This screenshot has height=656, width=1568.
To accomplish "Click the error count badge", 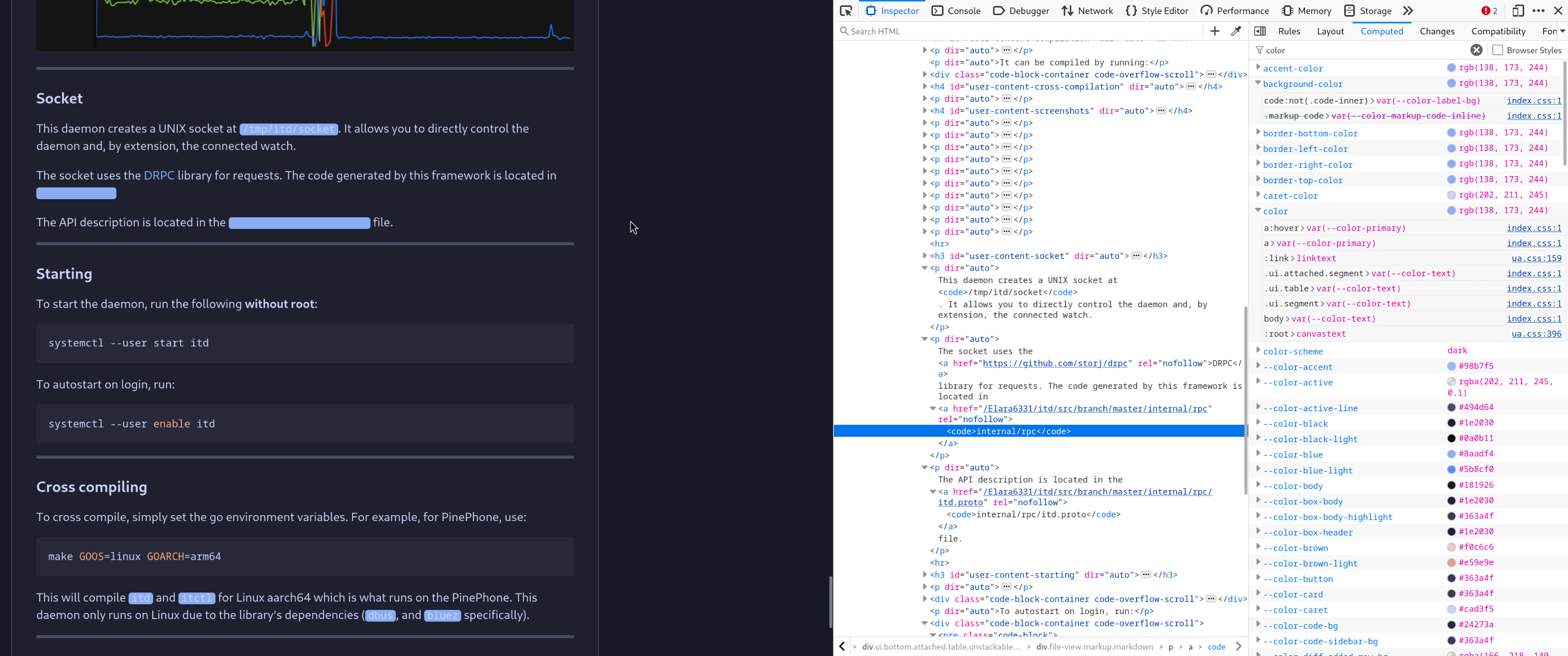I will (x=1489, y=10).
